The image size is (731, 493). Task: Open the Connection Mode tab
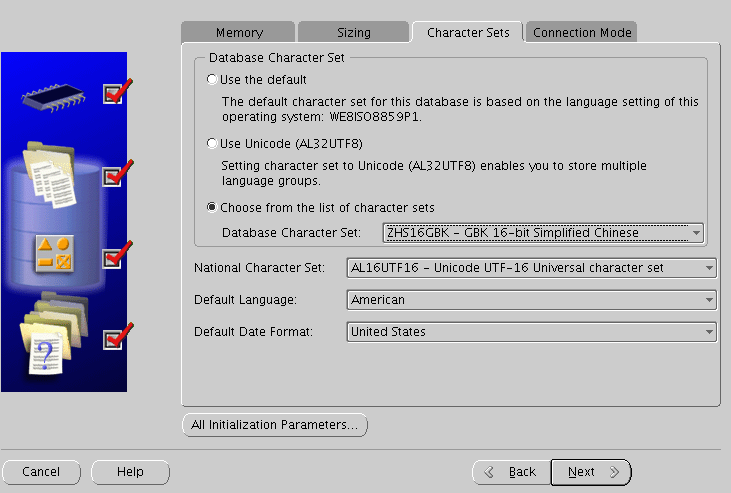pos(582,32)
